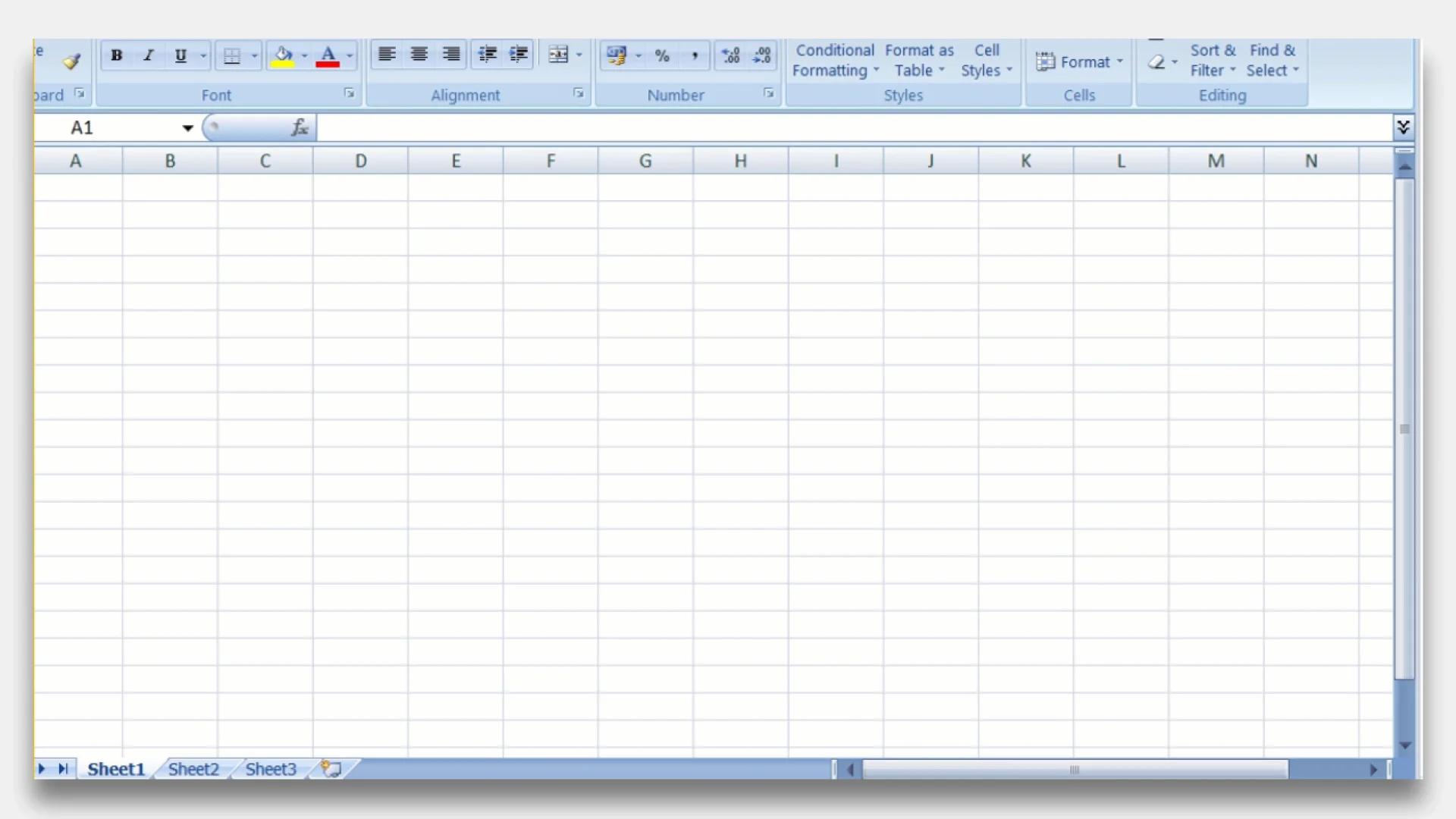1456x819 pixels.
Task: Open the Sort & Filter menu
Action: (x=1212, y=61)
